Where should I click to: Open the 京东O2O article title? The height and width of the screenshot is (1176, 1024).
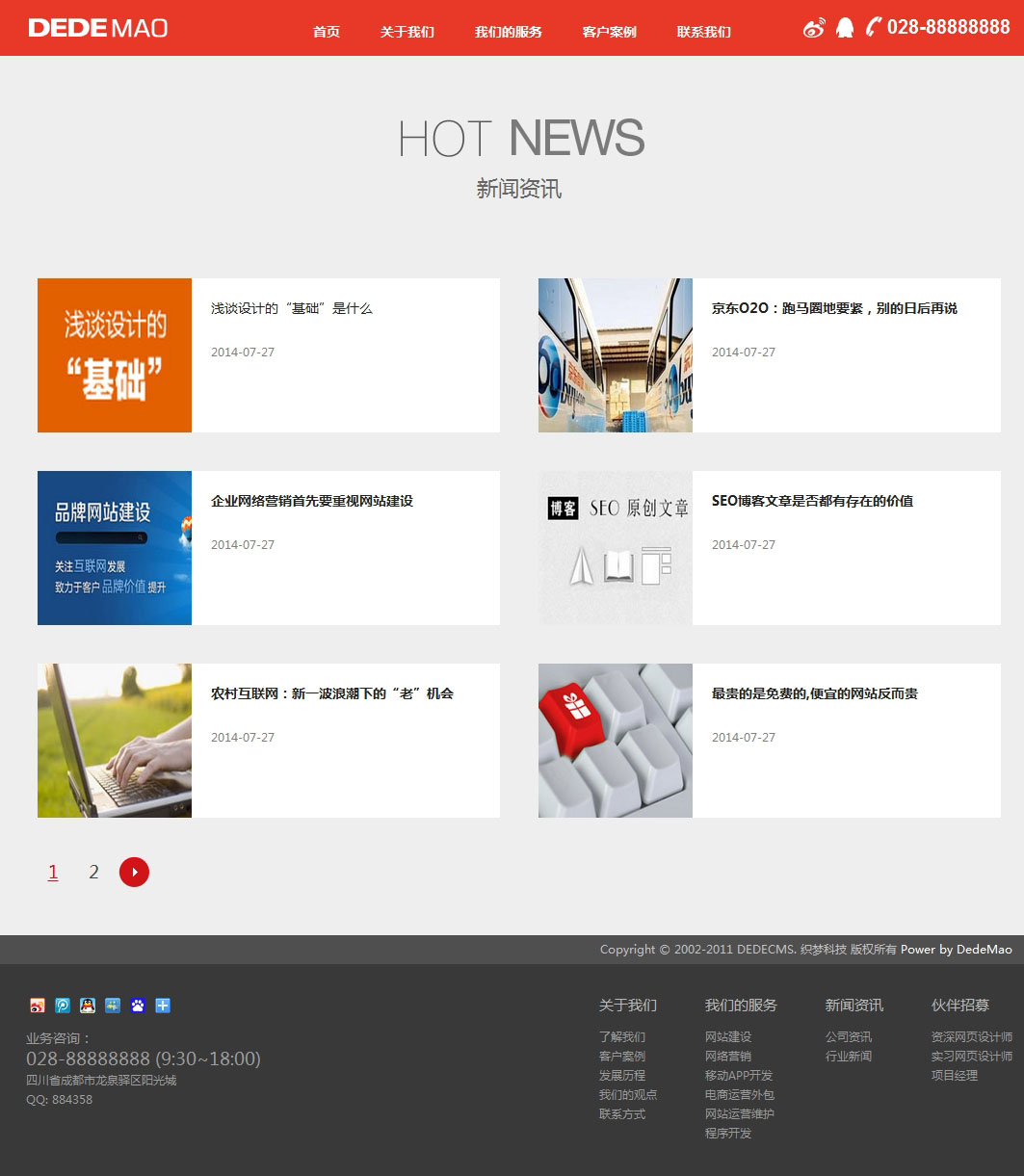pyautogui.click(x=834, y=308)
